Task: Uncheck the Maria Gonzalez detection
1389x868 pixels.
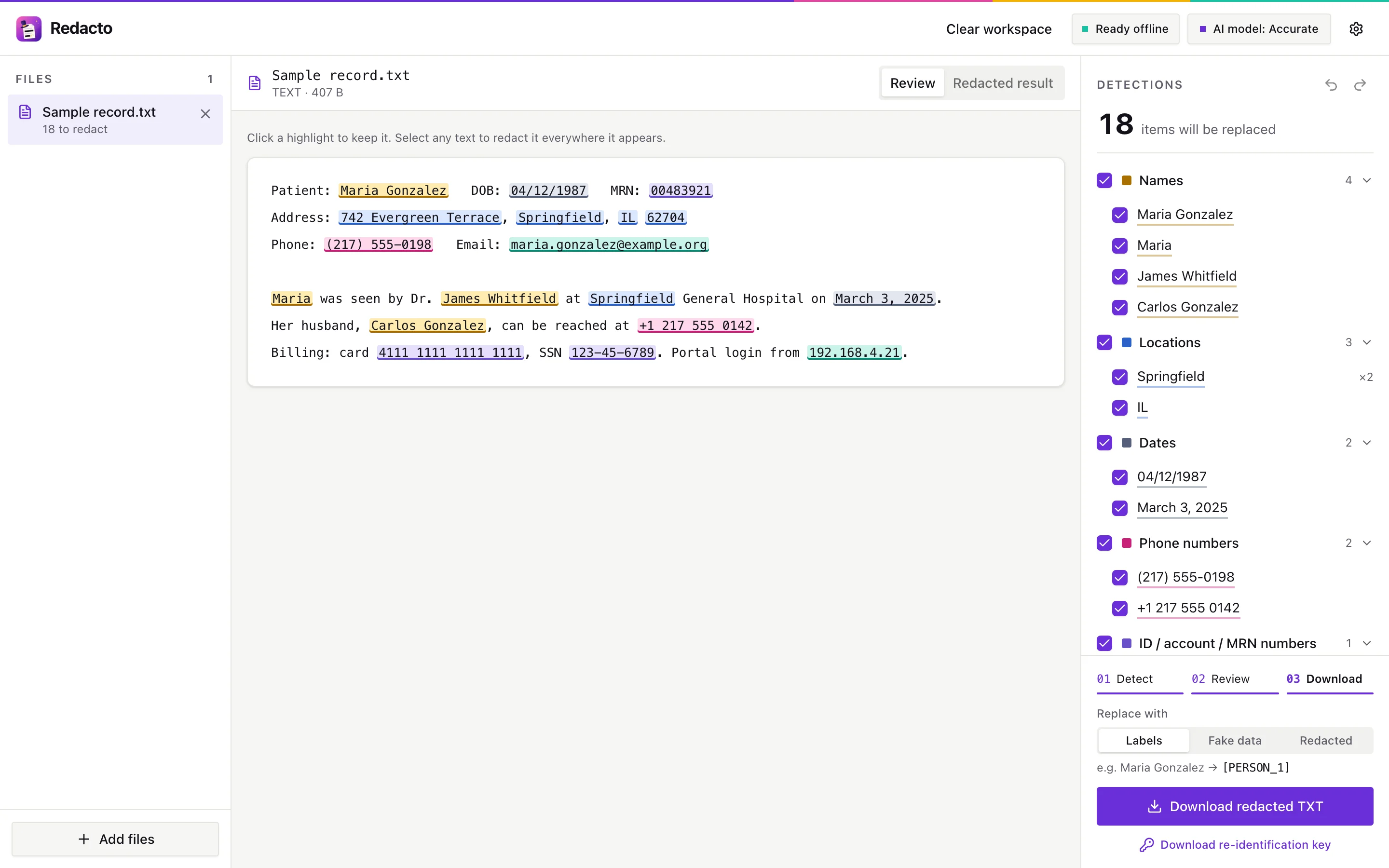Action: point(1120,215)
